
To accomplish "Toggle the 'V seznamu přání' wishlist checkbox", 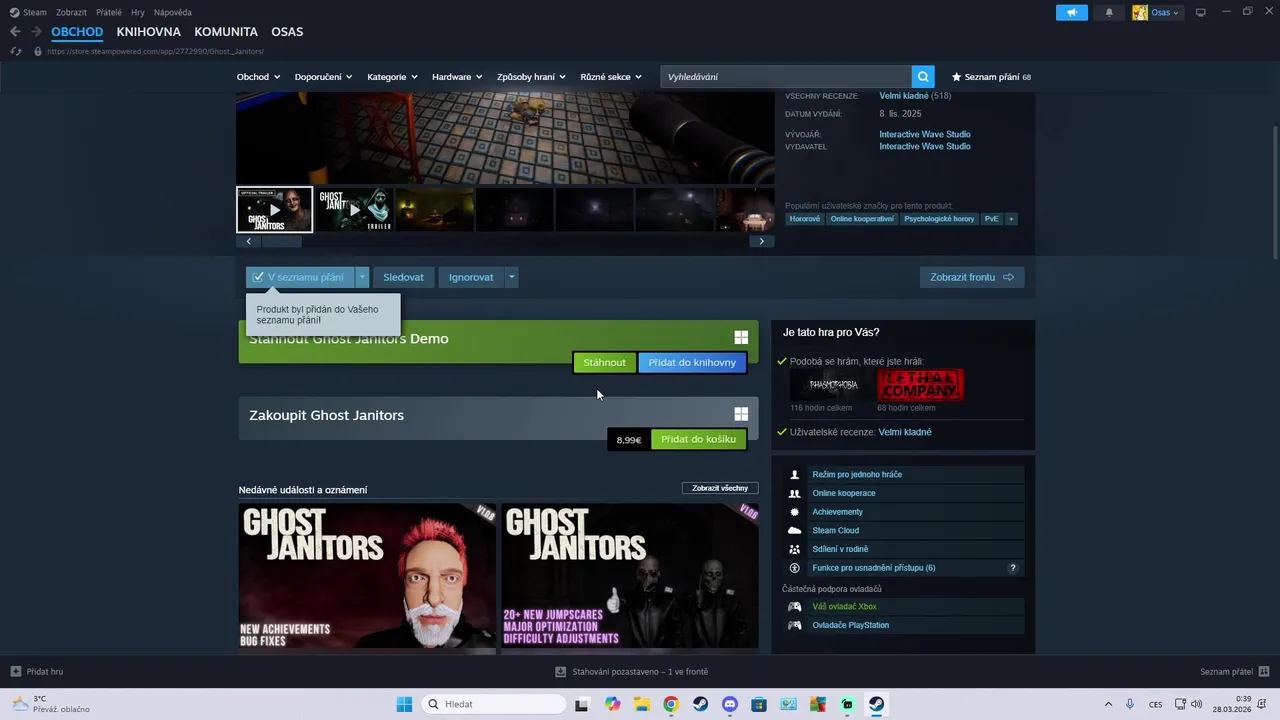I will (259, 277).
